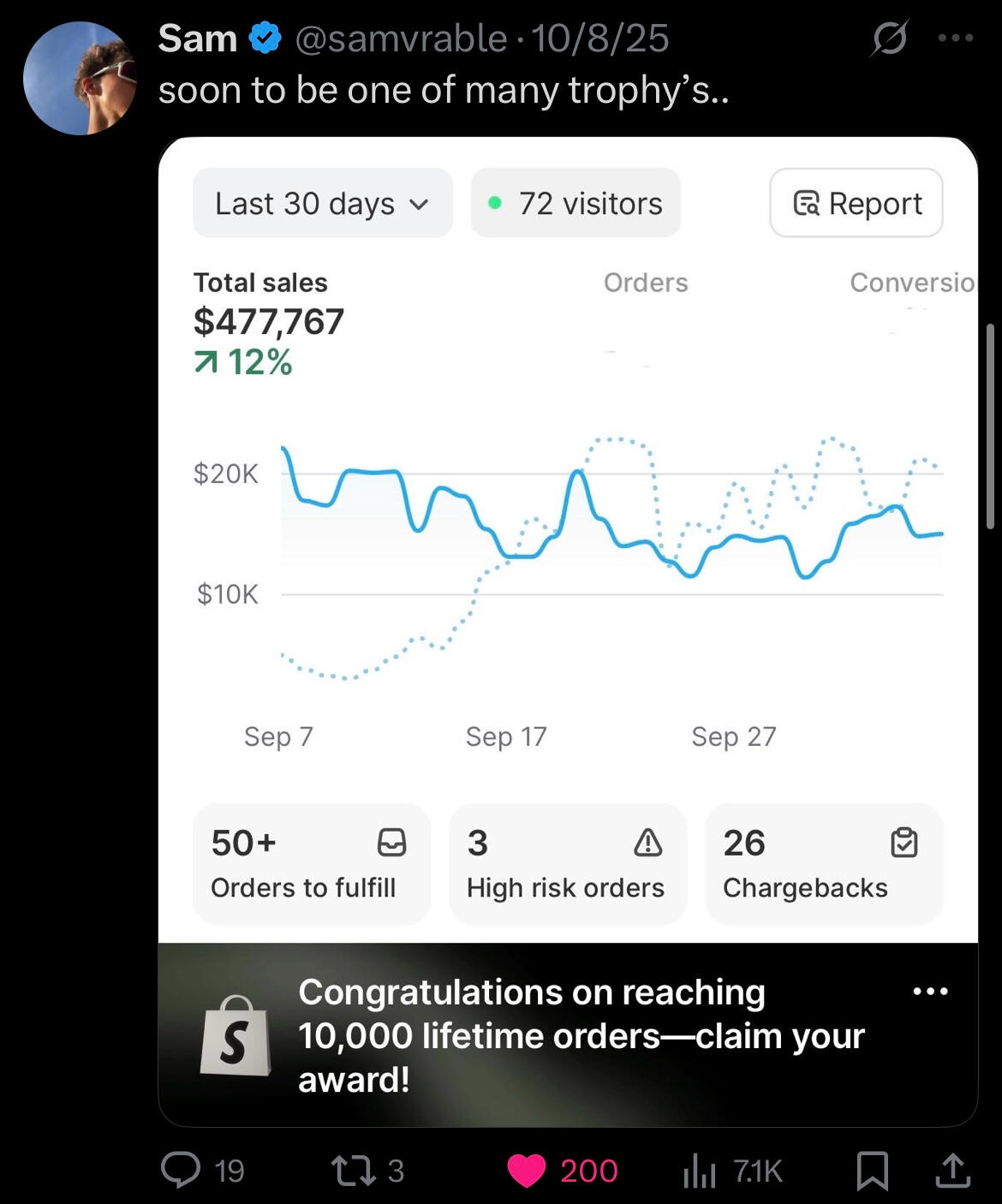This screenshot has width=1002, height=1204.
Task: Open the award banner's three-dot menu
Action: tap(930, 992)
